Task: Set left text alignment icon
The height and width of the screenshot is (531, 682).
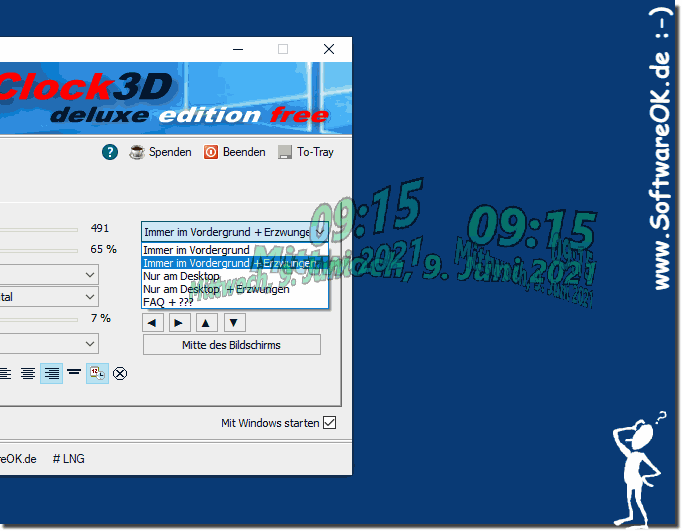Action: pyautogui.click(x=5, y=374)
